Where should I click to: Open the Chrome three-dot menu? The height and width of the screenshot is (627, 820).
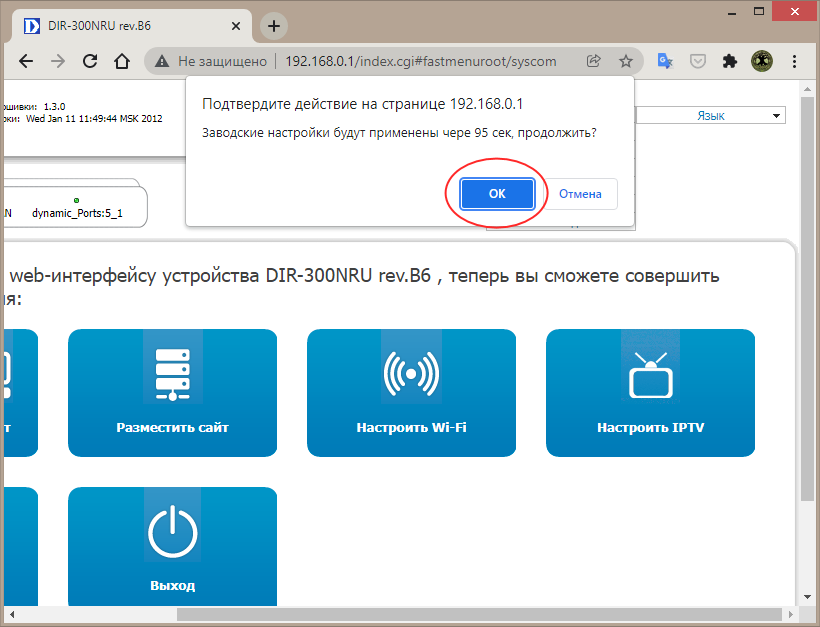coord(794,61)
